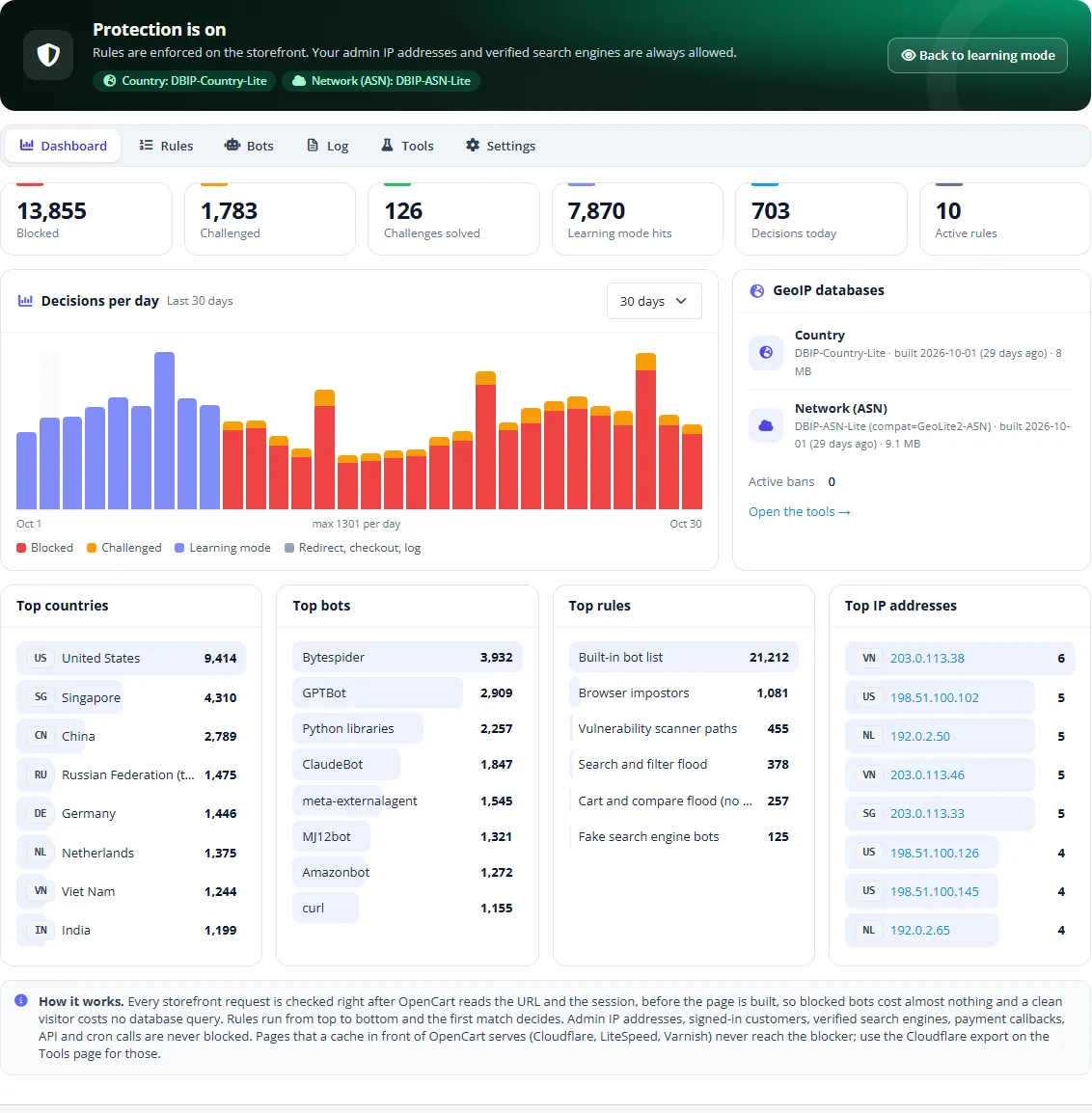Switch to the Rules tab
The height and width of the screenshot is (1113, 1092).
coord(166,146)
